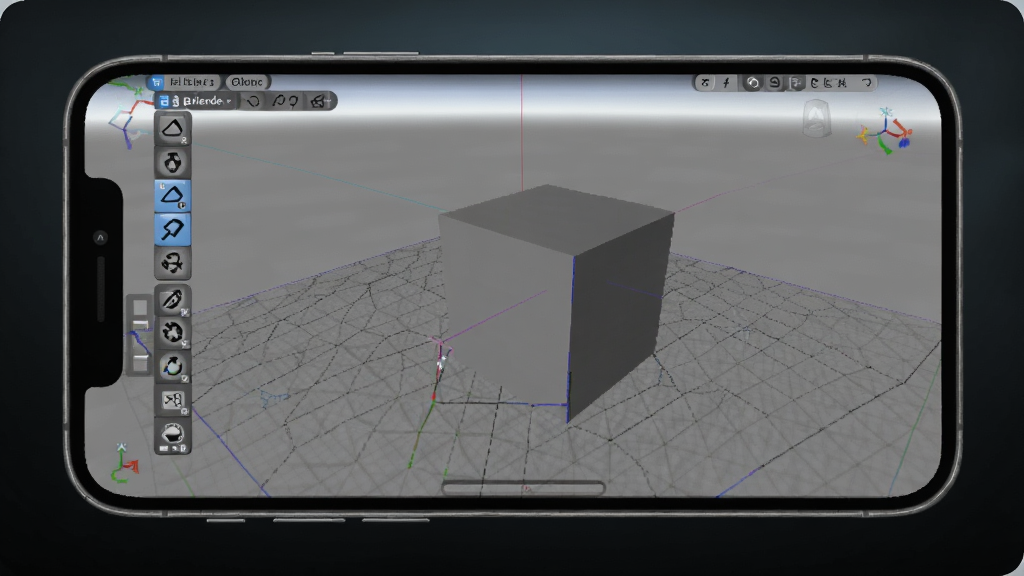Select the blue highlighted pin-shaped tool
The image size is (1024, 576).
[x=172, y=229]
